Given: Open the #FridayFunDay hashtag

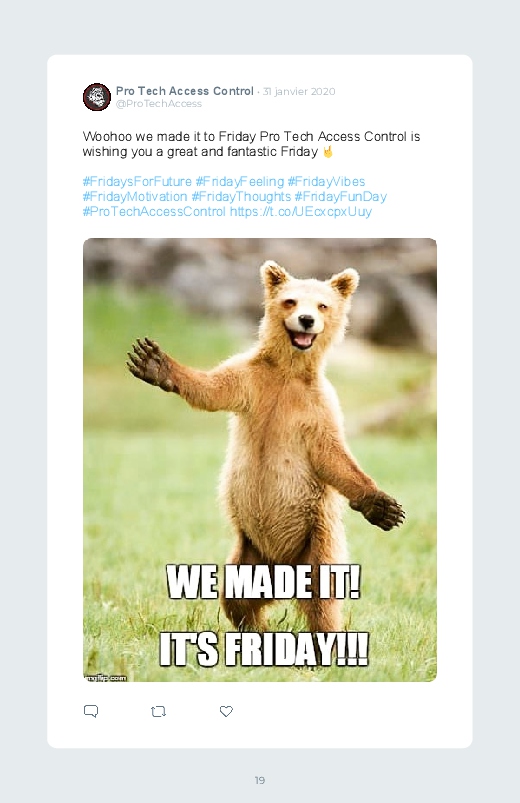Looking at the screenshot, I should (341, 197).
